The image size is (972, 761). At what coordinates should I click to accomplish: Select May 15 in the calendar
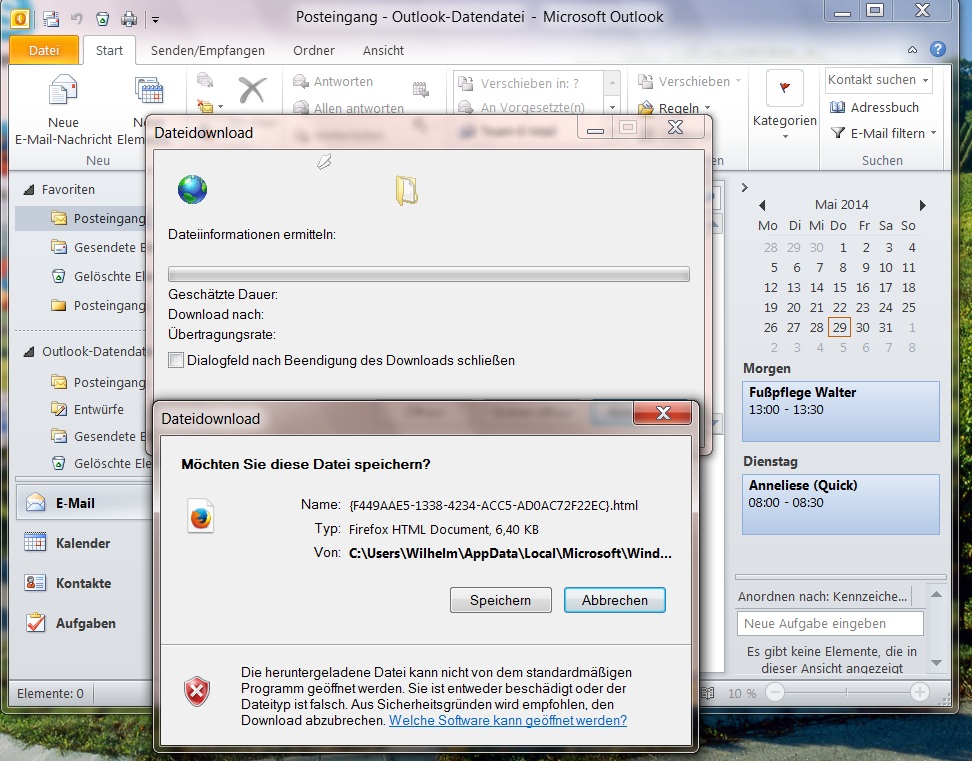tap(839, 287)
